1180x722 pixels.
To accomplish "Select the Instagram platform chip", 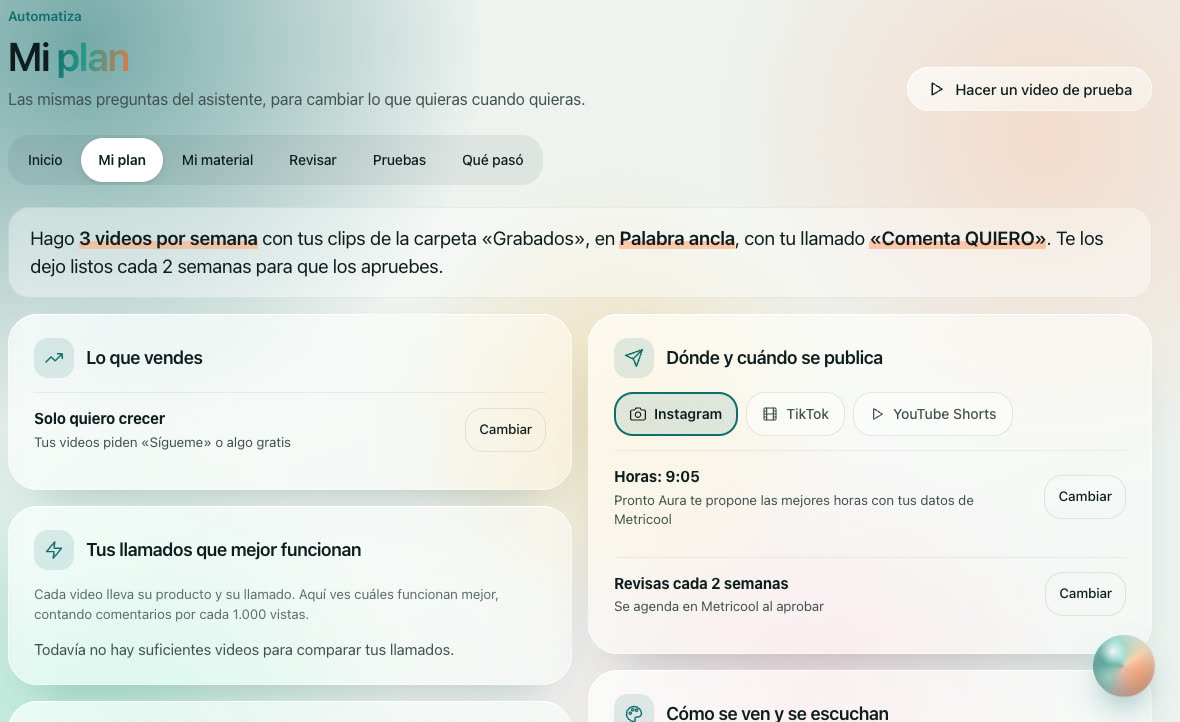I will [x=676, y=414].
